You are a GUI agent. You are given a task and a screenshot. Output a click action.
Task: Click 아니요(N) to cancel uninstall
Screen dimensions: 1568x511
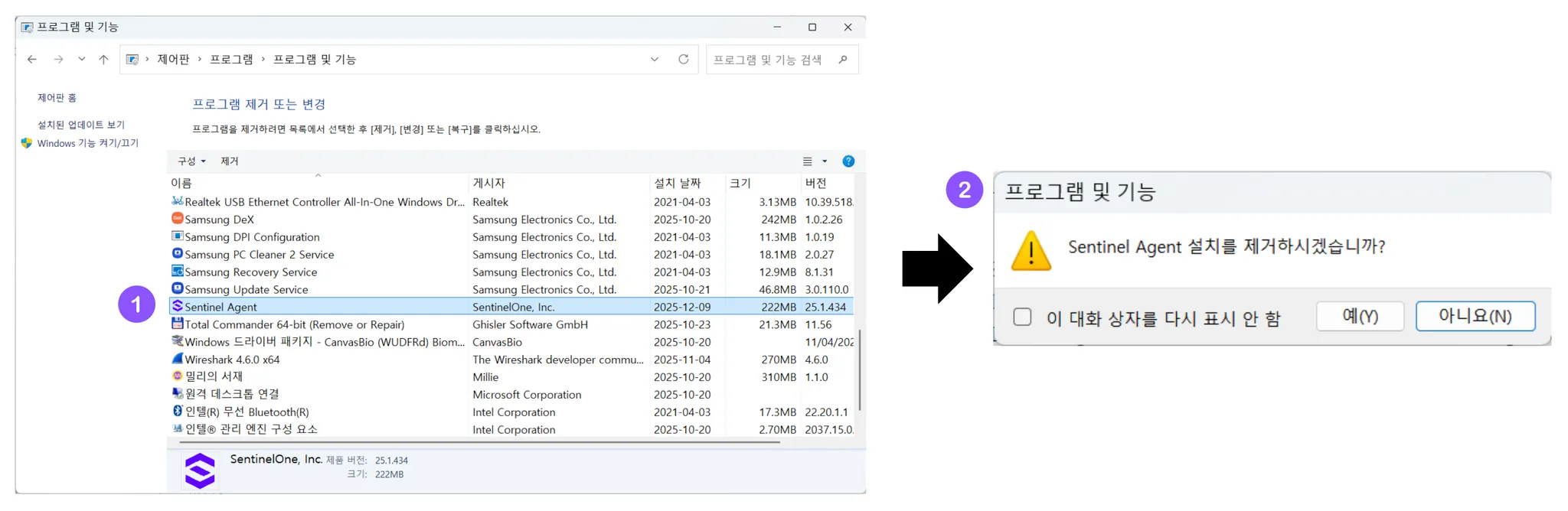point(1475,316)
